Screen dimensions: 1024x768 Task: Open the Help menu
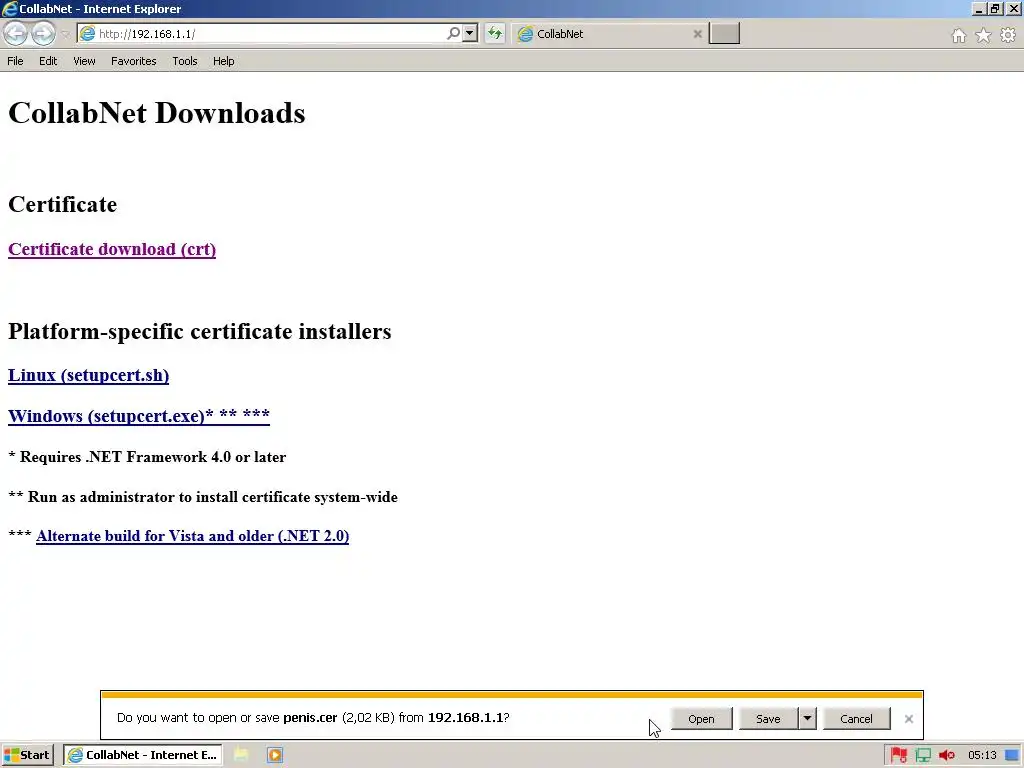pos(223,61)
